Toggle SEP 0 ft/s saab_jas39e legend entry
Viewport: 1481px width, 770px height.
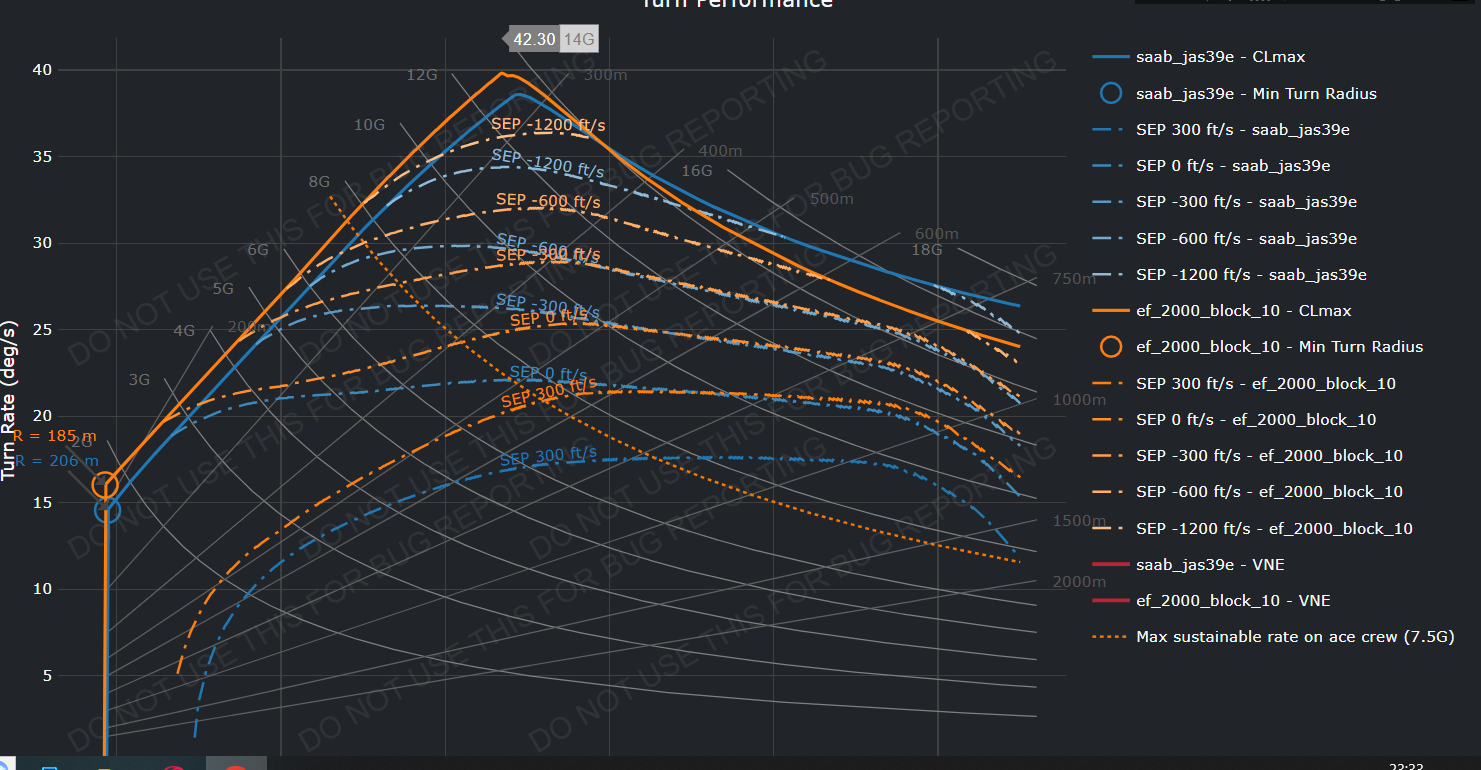[x=1232, y=166]
